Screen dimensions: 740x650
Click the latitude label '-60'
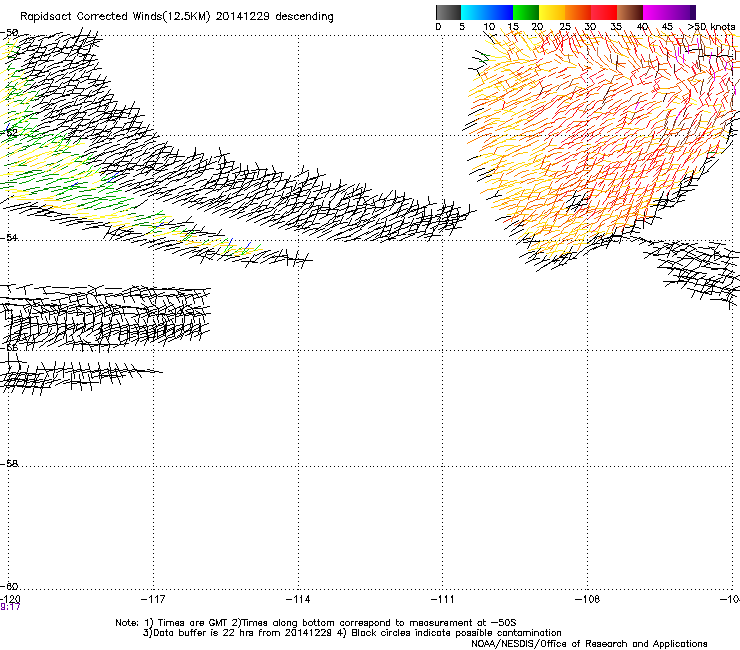click(x=9, y=586)
